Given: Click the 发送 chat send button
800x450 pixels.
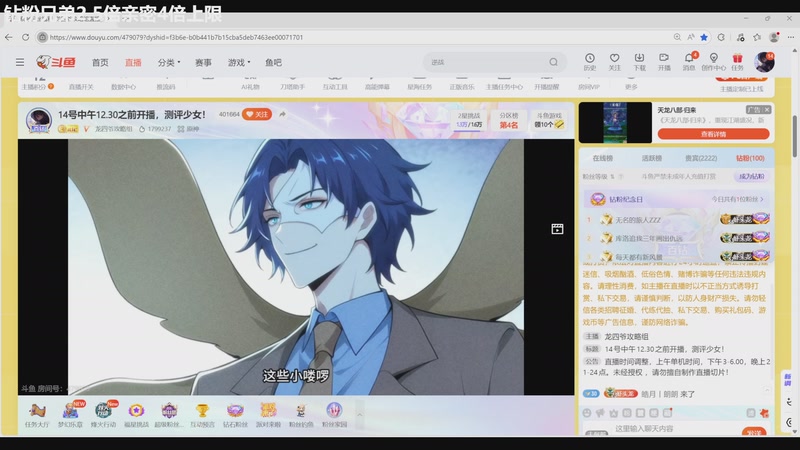Looking at the screenshot, I should (x=754, y=432).
